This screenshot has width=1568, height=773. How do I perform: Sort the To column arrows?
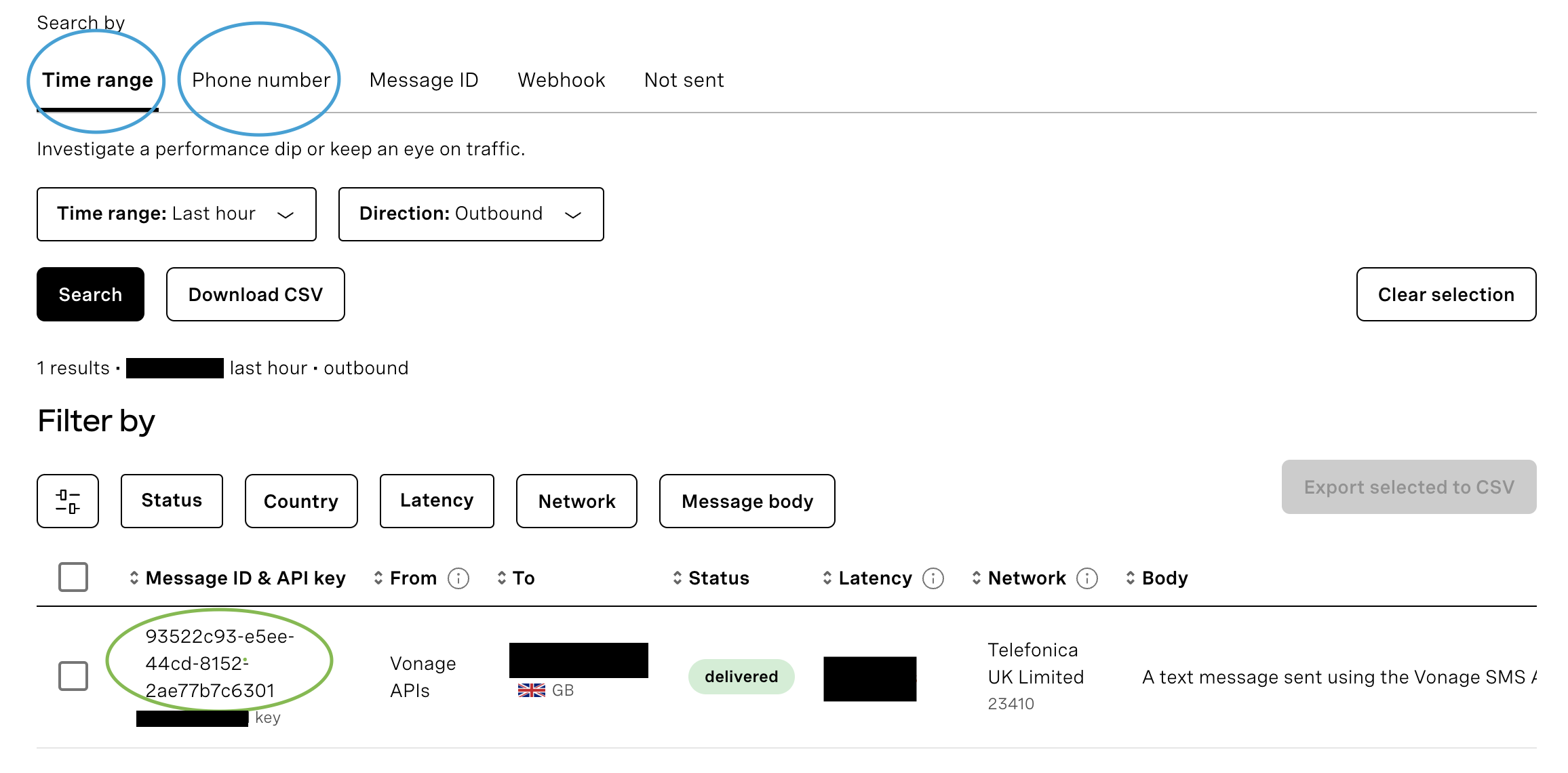point(502,578)
